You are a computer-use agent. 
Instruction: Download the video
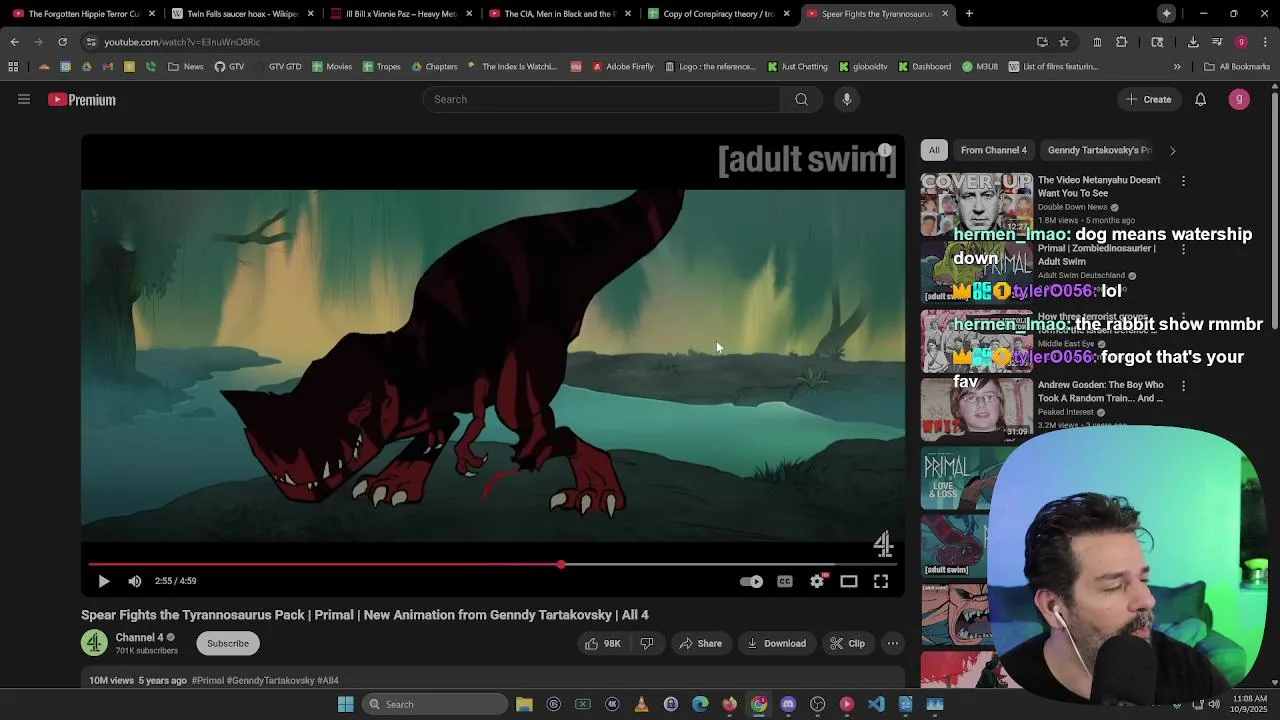click(776, 643)
